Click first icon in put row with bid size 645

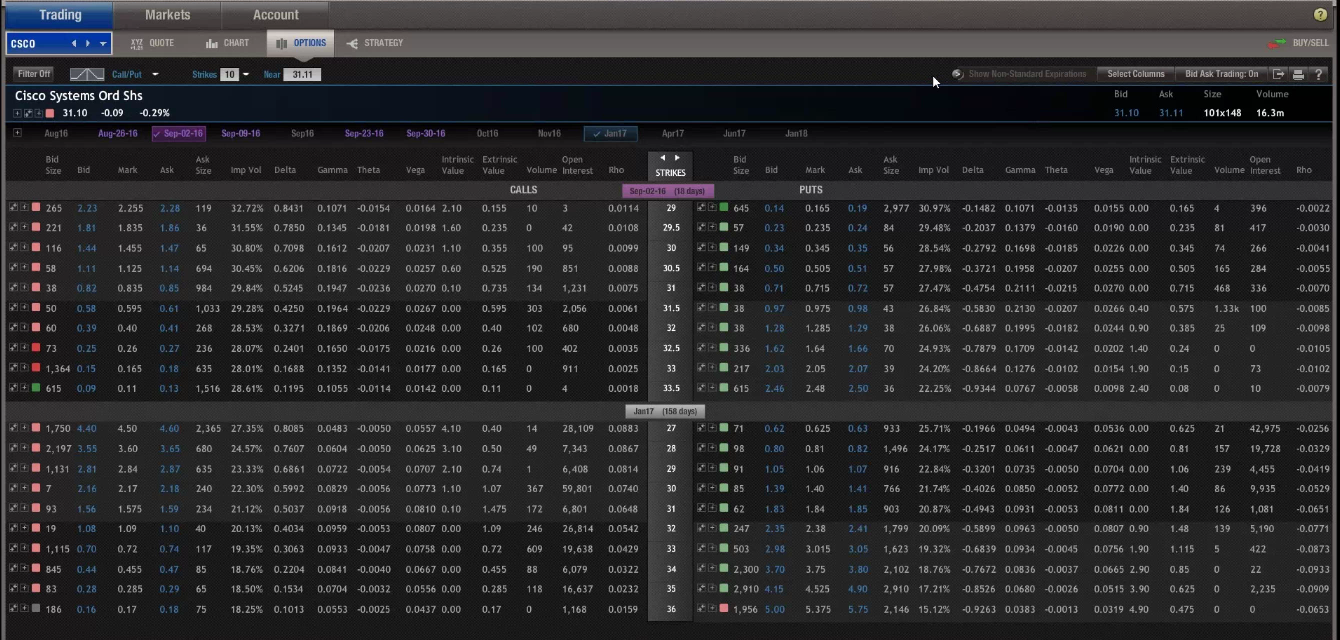pyautogui.click(x=701, y=208)
